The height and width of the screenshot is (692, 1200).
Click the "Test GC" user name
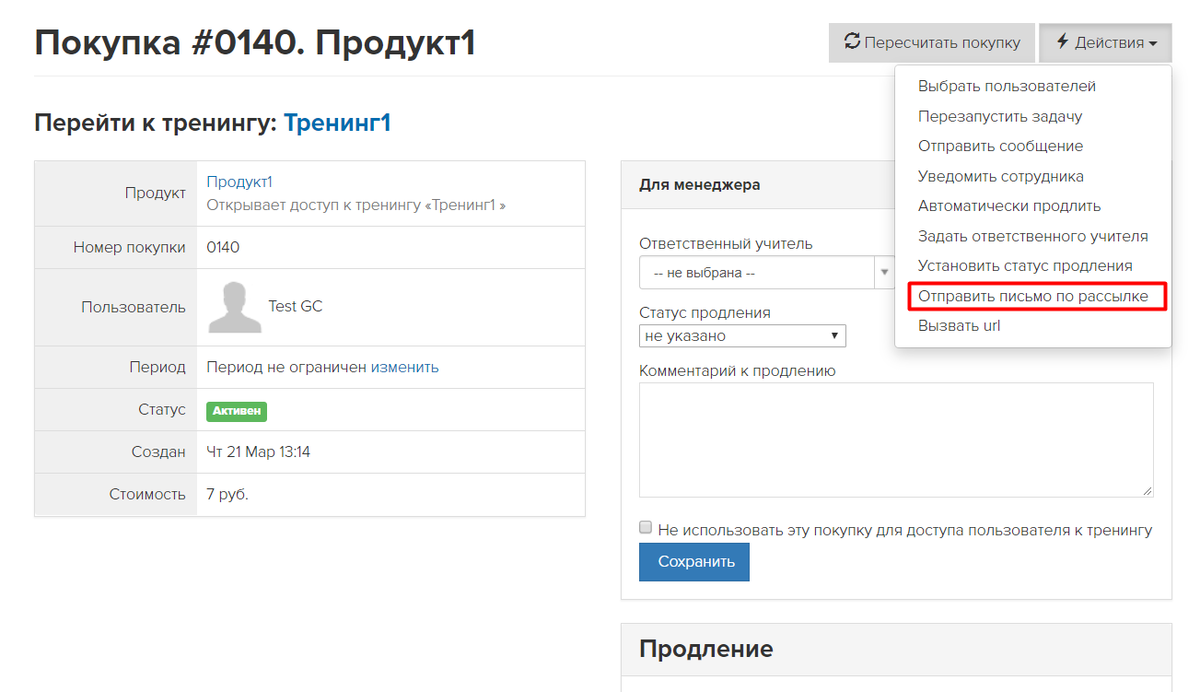pos(295,306)
